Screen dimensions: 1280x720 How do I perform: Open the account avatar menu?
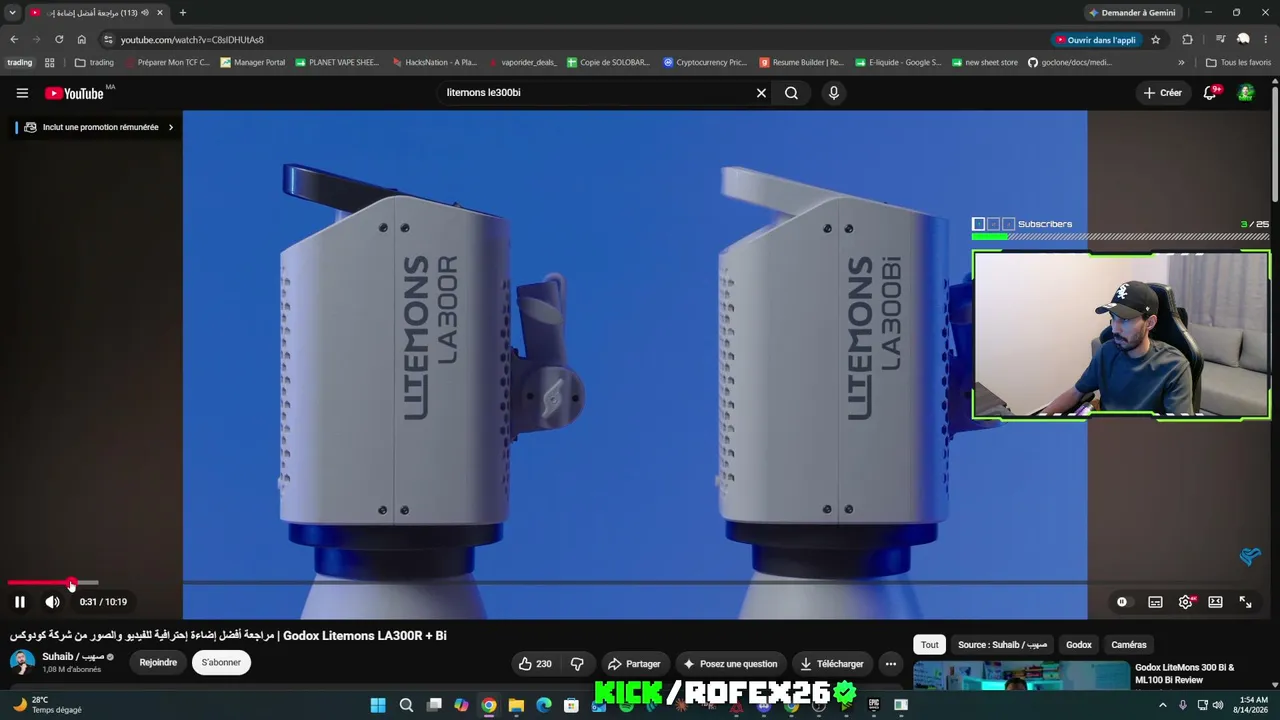coord(1246,93)
